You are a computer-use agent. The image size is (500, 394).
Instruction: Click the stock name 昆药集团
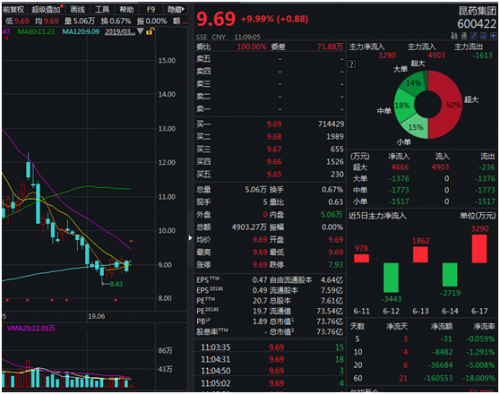[477, 11]
